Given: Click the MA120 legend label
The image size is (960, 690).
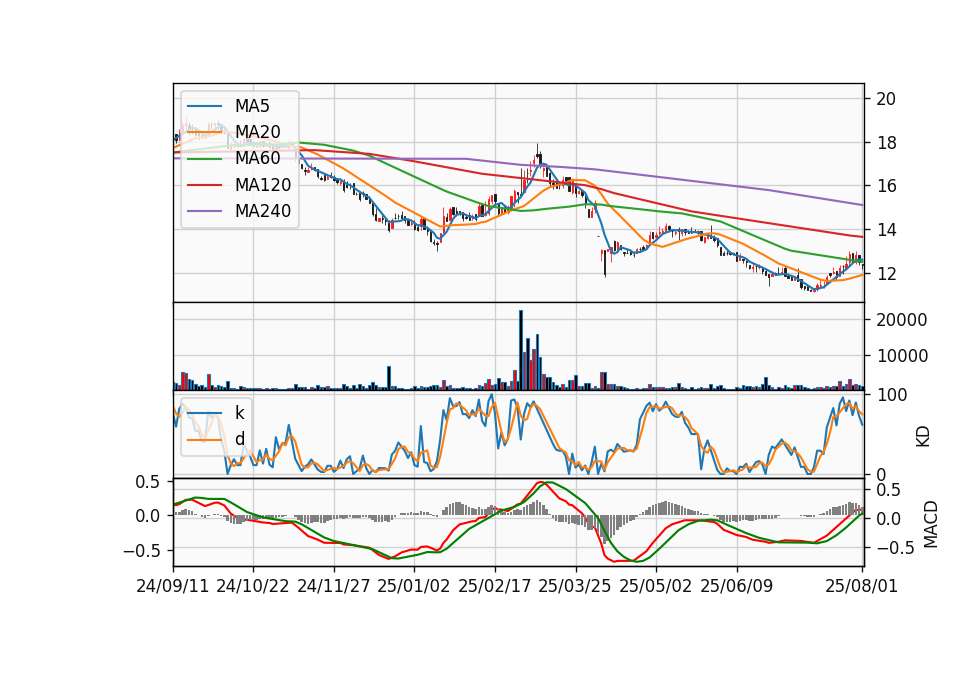Looking at the screenshot, I should click(263, 184).
